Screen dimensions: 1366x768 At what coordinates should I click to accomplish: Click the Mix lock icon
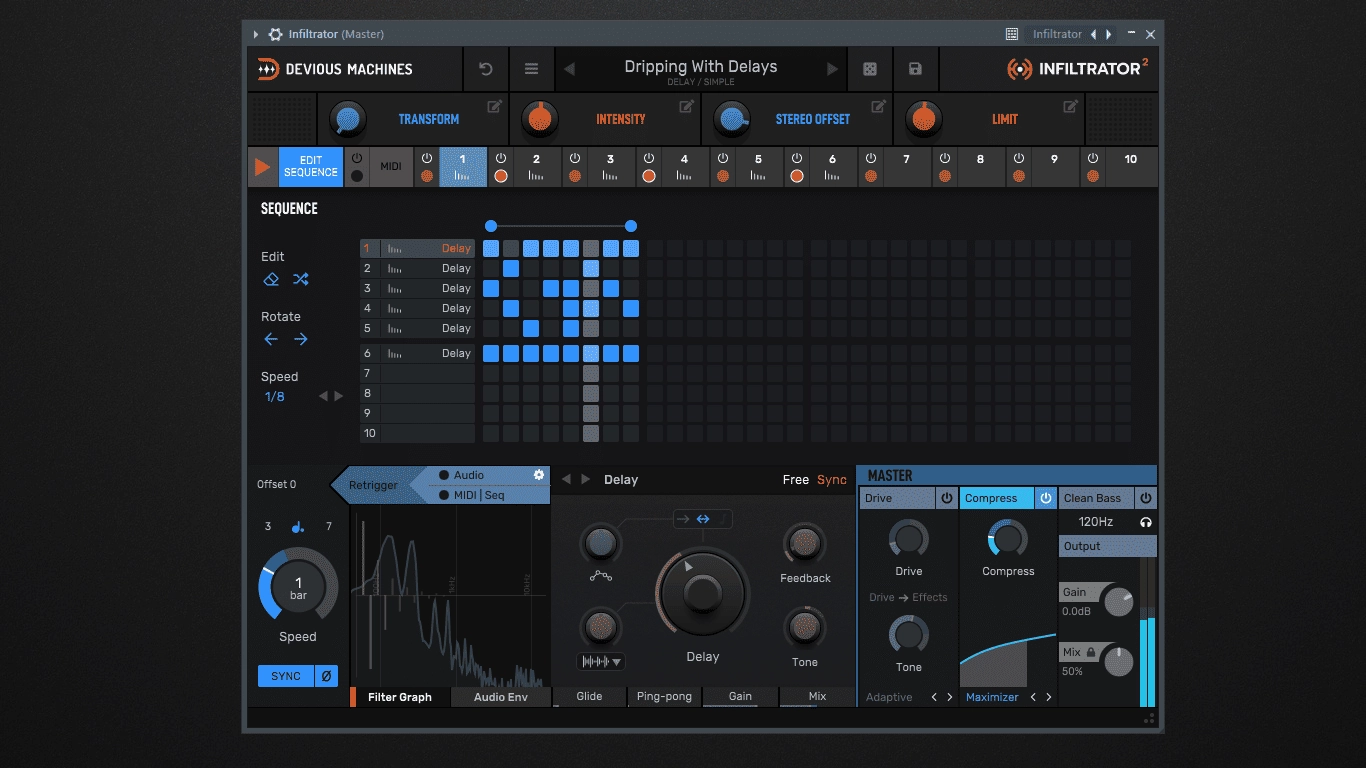click(x=1091, y=652)
